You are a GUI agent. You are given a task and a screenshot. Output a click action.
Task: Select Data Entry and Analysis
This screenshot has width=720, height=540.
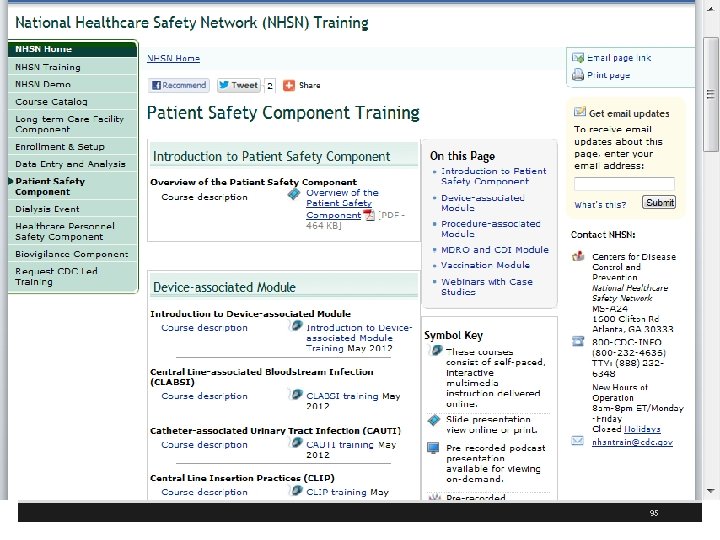pos(73,164)
